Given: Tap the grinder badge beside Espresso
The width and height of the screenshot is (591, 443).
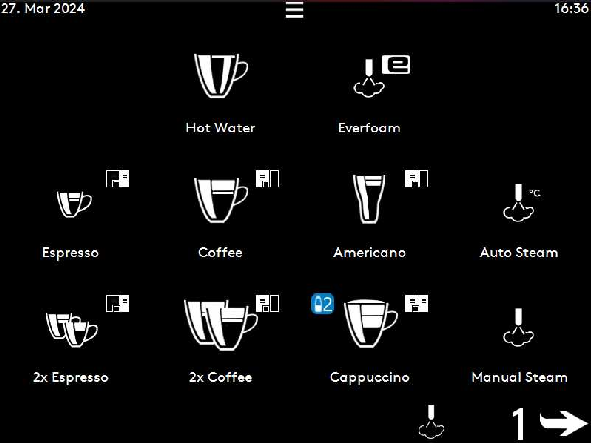Looking at the screenshot, I should click(118, 178).
